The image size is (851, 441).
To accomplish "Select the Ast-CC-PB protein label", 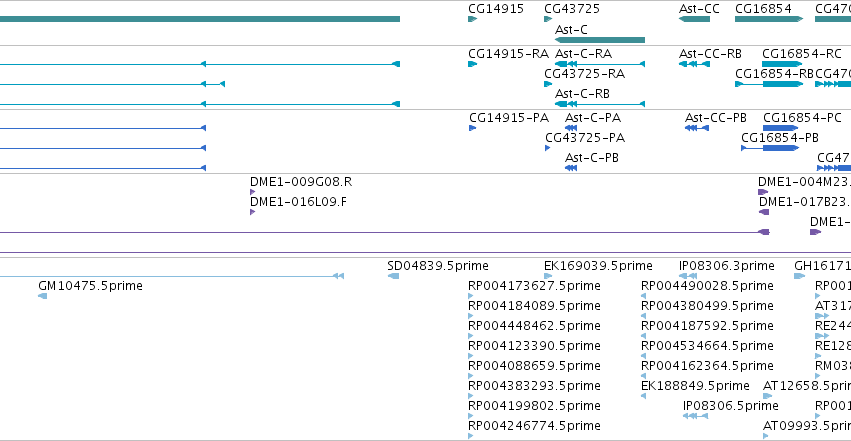I will pos(716,118).
